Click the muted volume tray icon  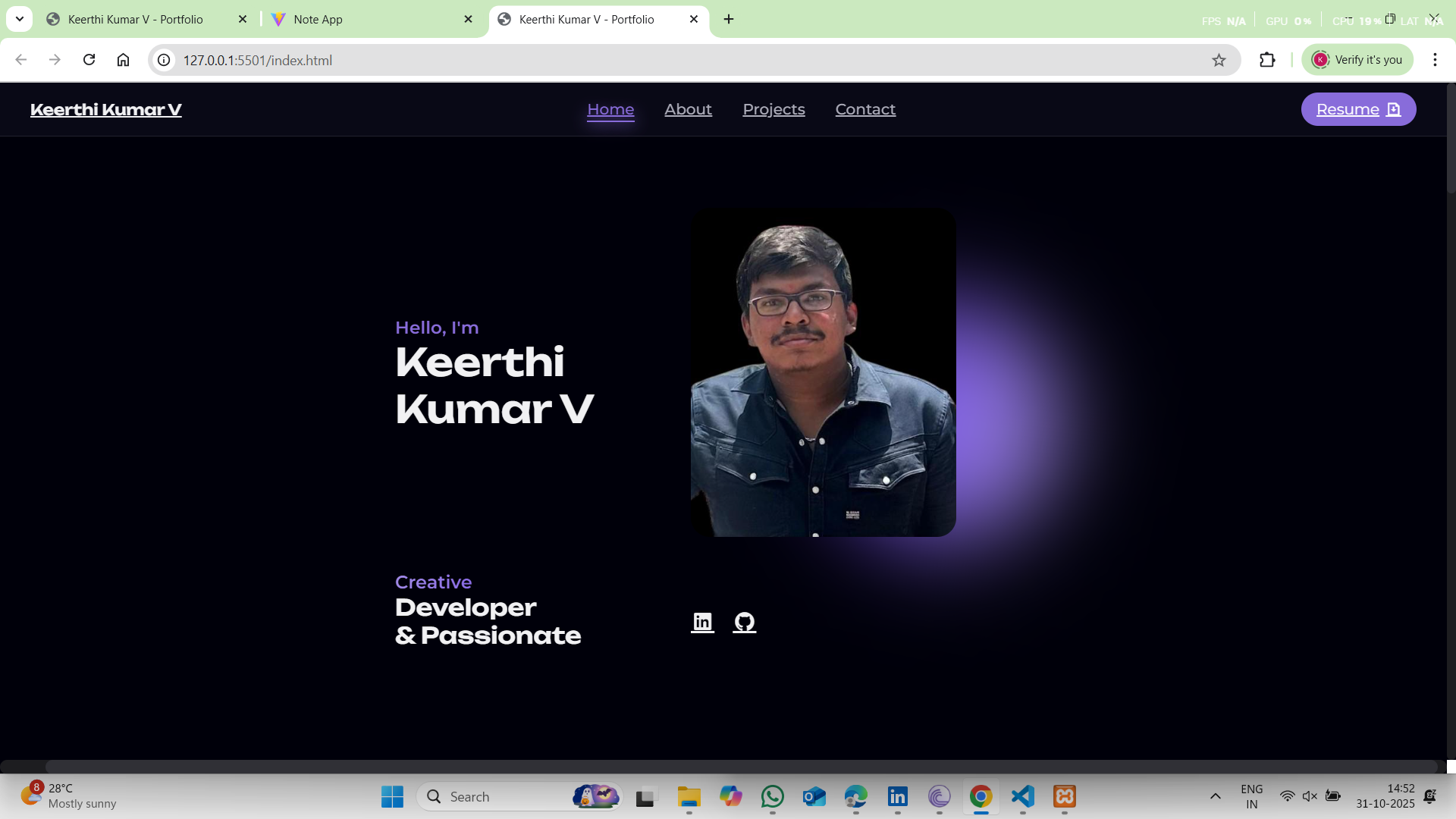pyautogui.click(x=1310, y=796)
